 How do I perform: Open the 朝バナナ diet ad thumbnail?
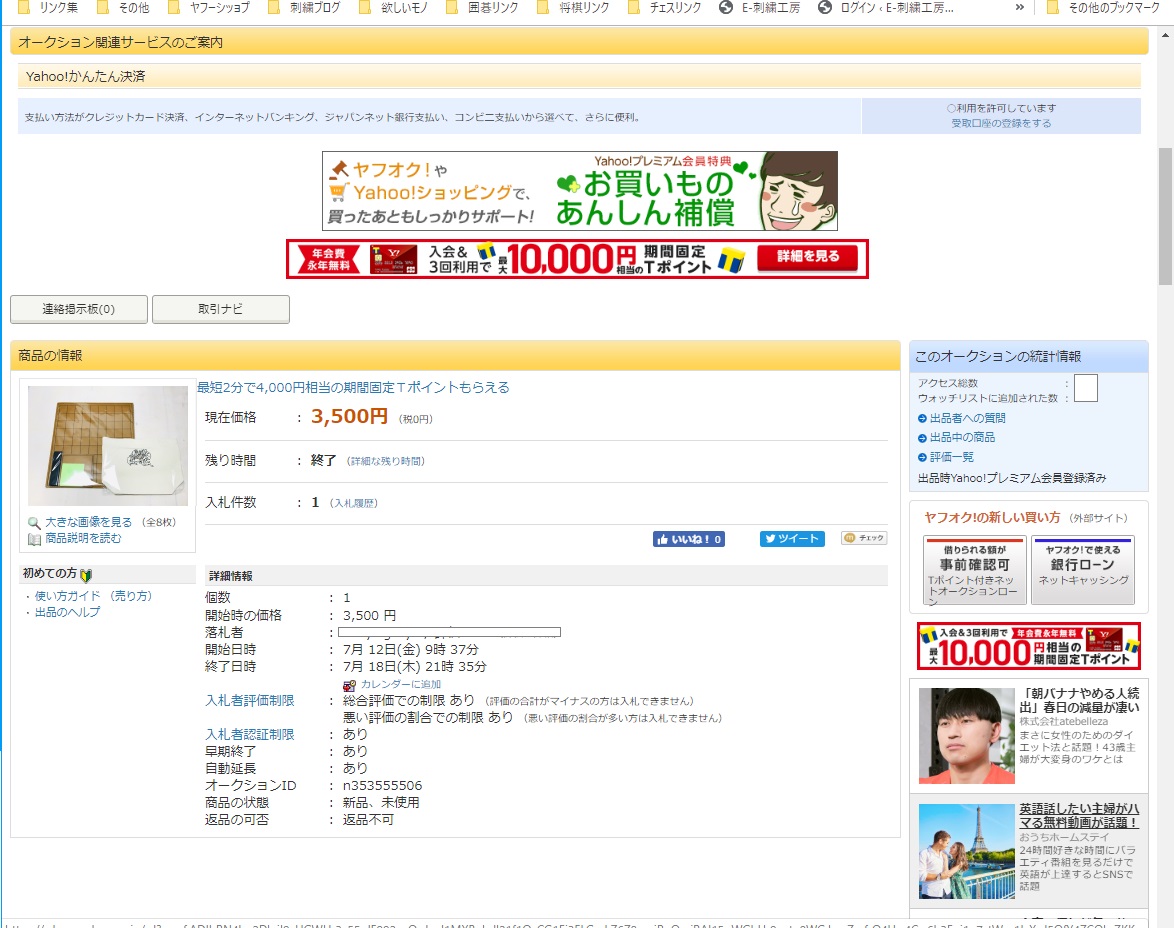pos(967,736)
